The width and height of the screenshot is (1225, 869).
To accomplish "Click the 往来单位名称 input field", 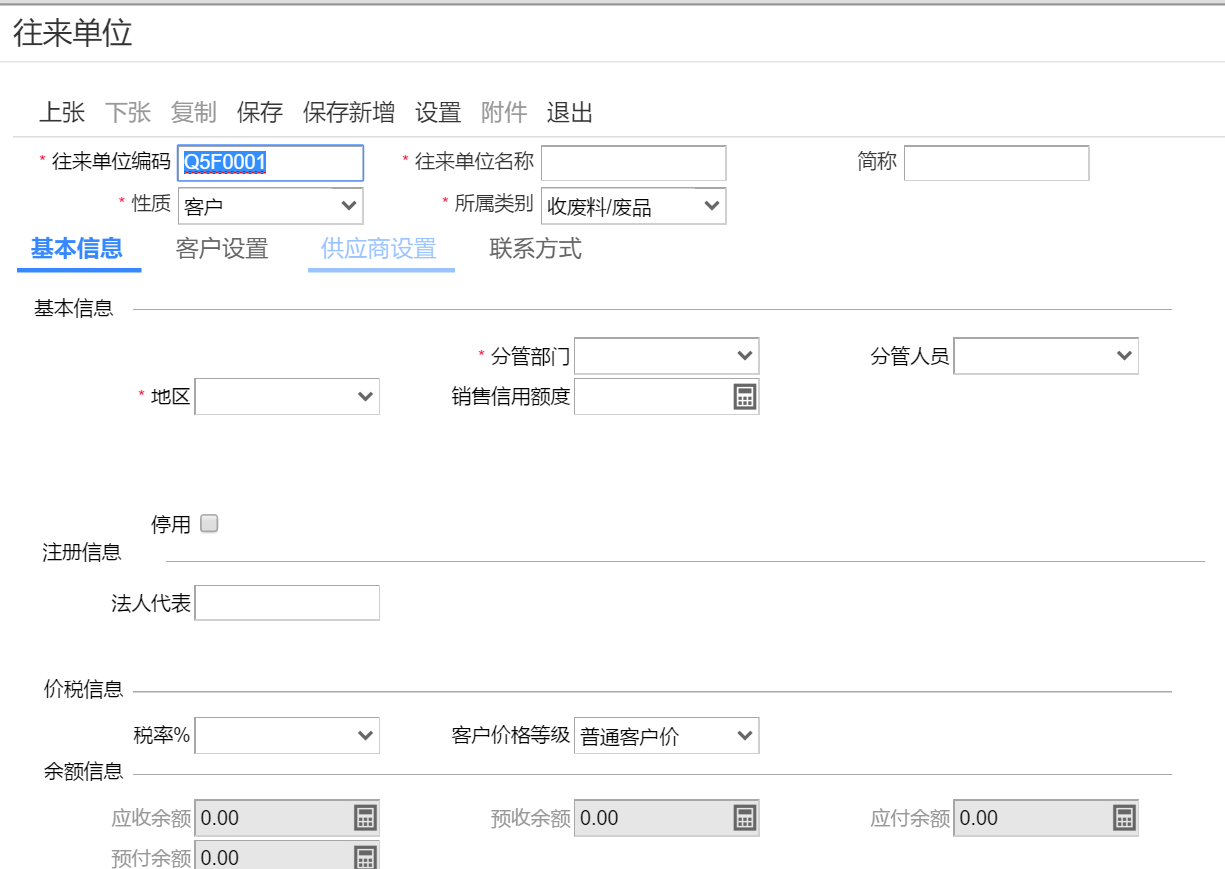I will [633, 163].
